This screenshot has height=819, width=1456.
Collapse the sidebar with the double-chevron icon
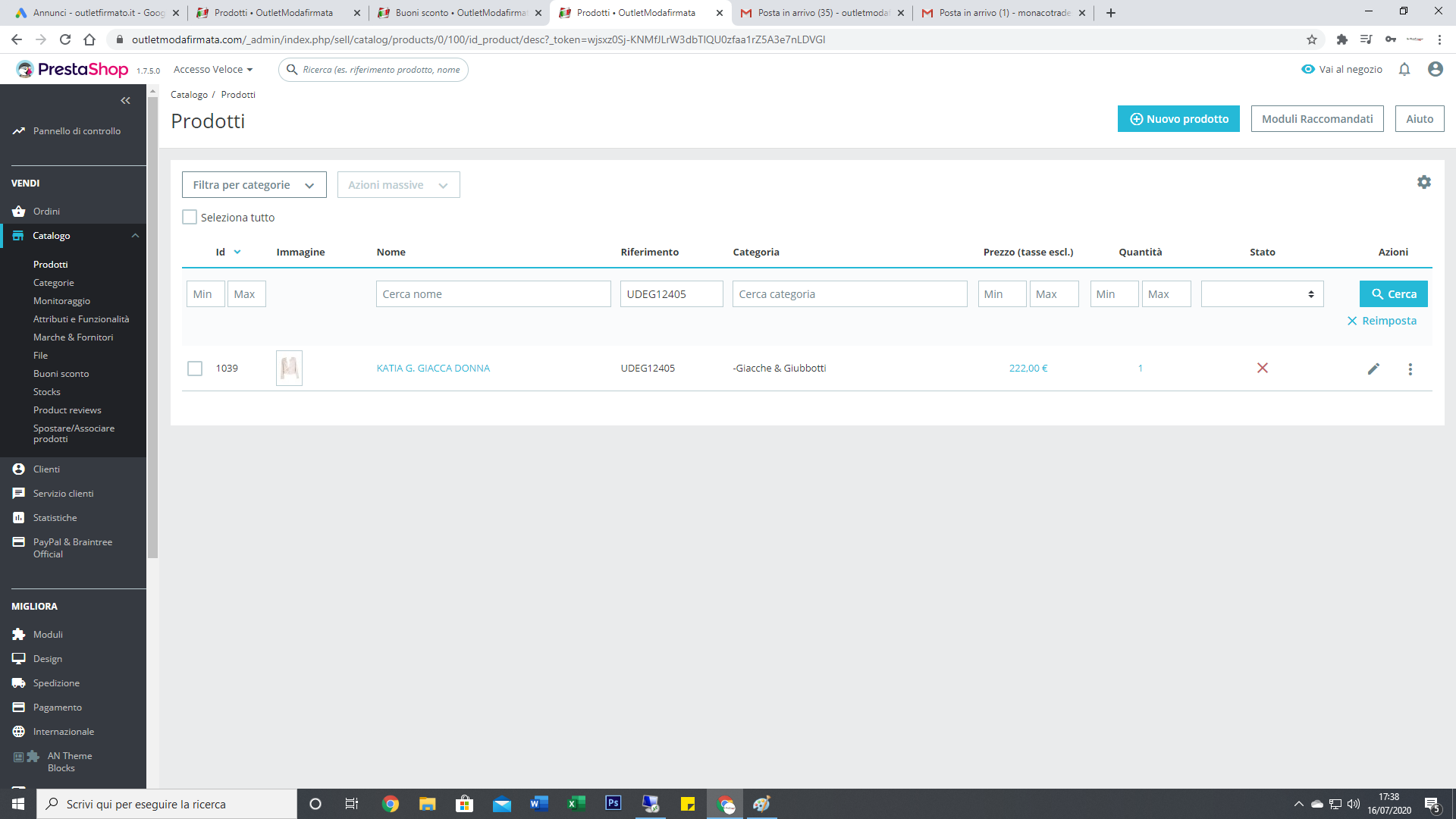coord(125,100)
